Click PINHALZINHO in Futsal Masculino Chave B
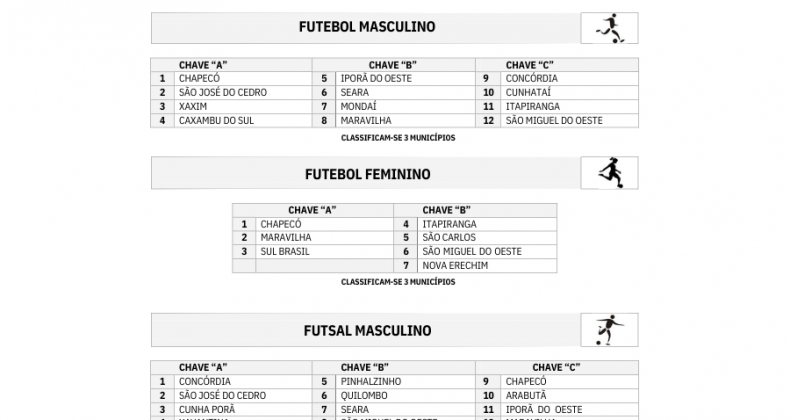790x420 pixels. [371, 382]
